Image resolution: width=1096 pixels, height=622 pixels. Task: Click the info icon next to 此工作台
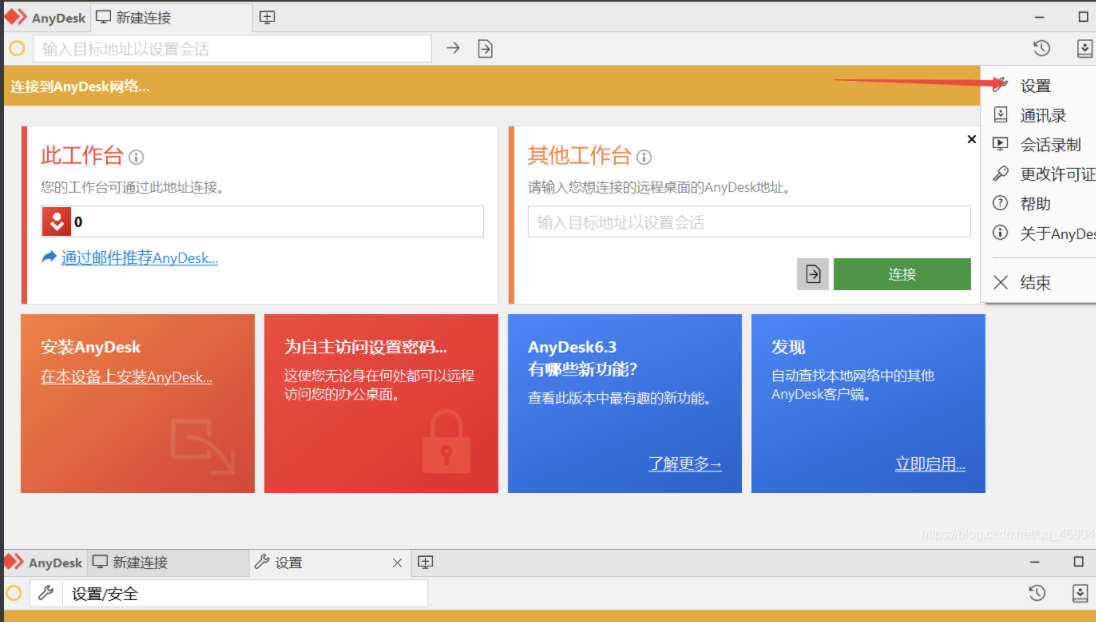click(x=136, y=157)
